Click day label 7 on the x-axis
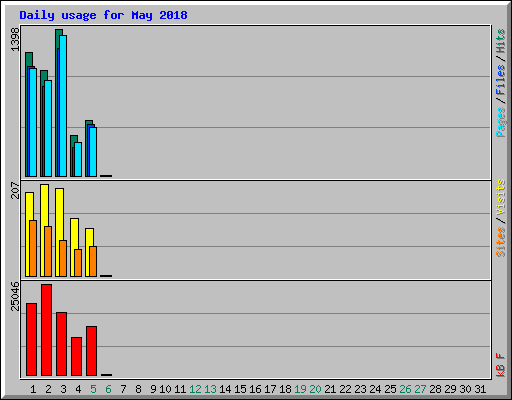Viewport: 512px width, 400px height. pyautogui.click(x=123, y=389)
